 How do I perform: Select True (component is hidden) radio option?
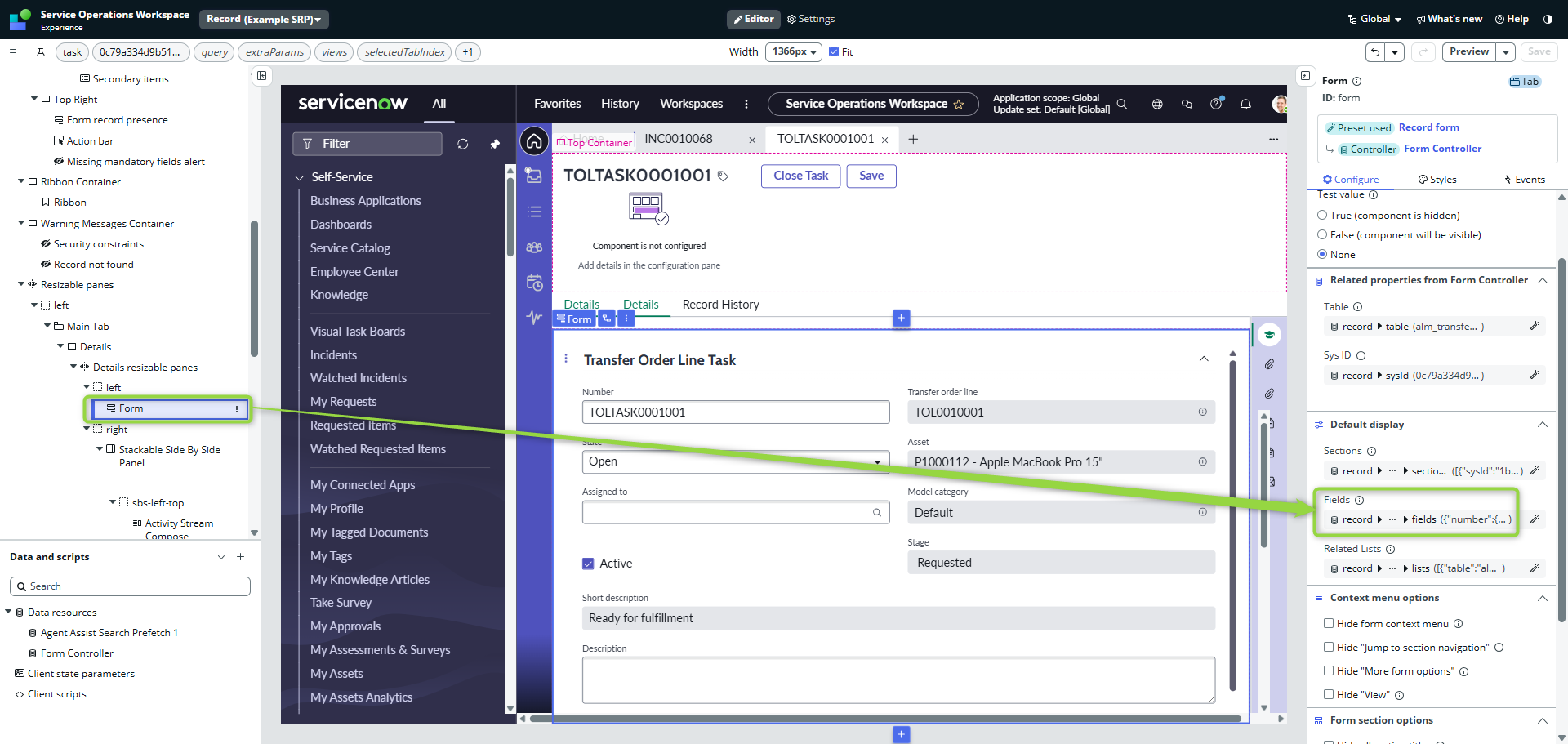tap(1322, 216)
